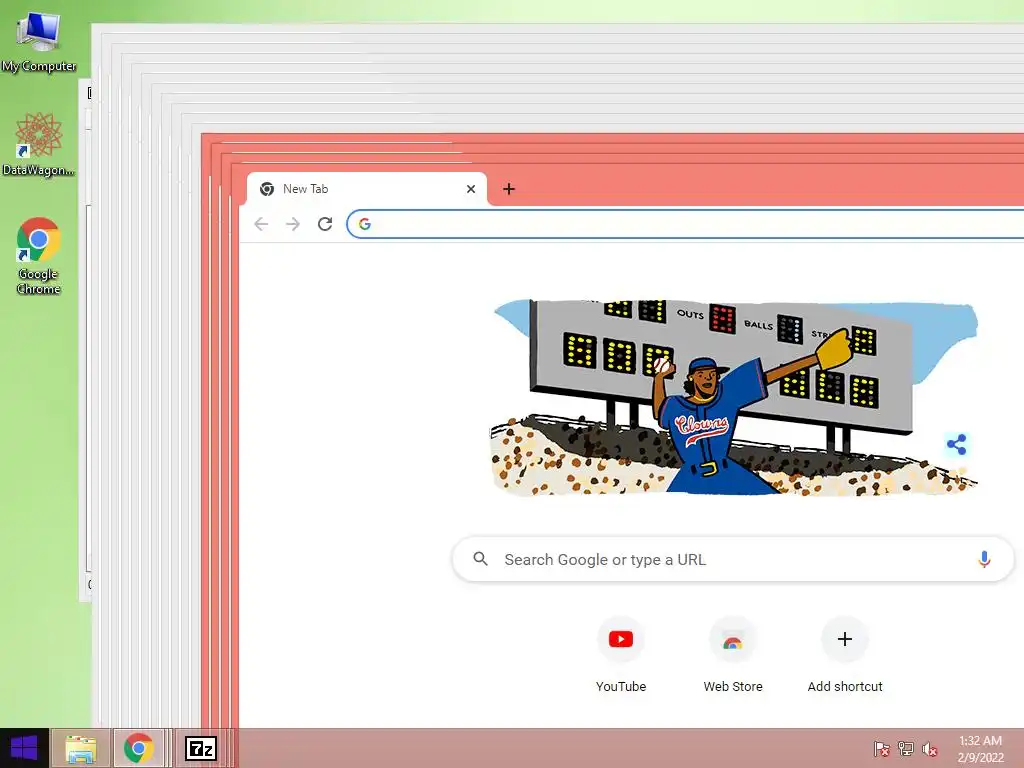Close the New Tab tab
Screen dimensions: 1024x768
(x=471, y=189)
